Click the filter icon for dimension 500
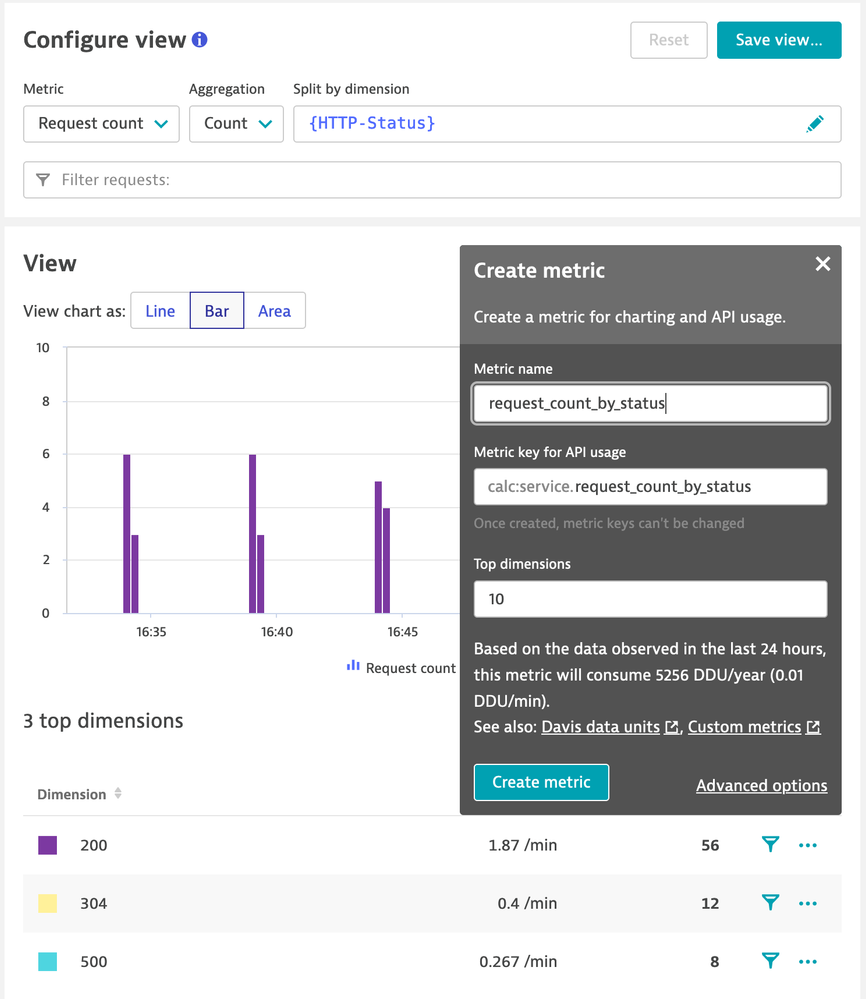The image size is (866, 999). click(770, 962)
